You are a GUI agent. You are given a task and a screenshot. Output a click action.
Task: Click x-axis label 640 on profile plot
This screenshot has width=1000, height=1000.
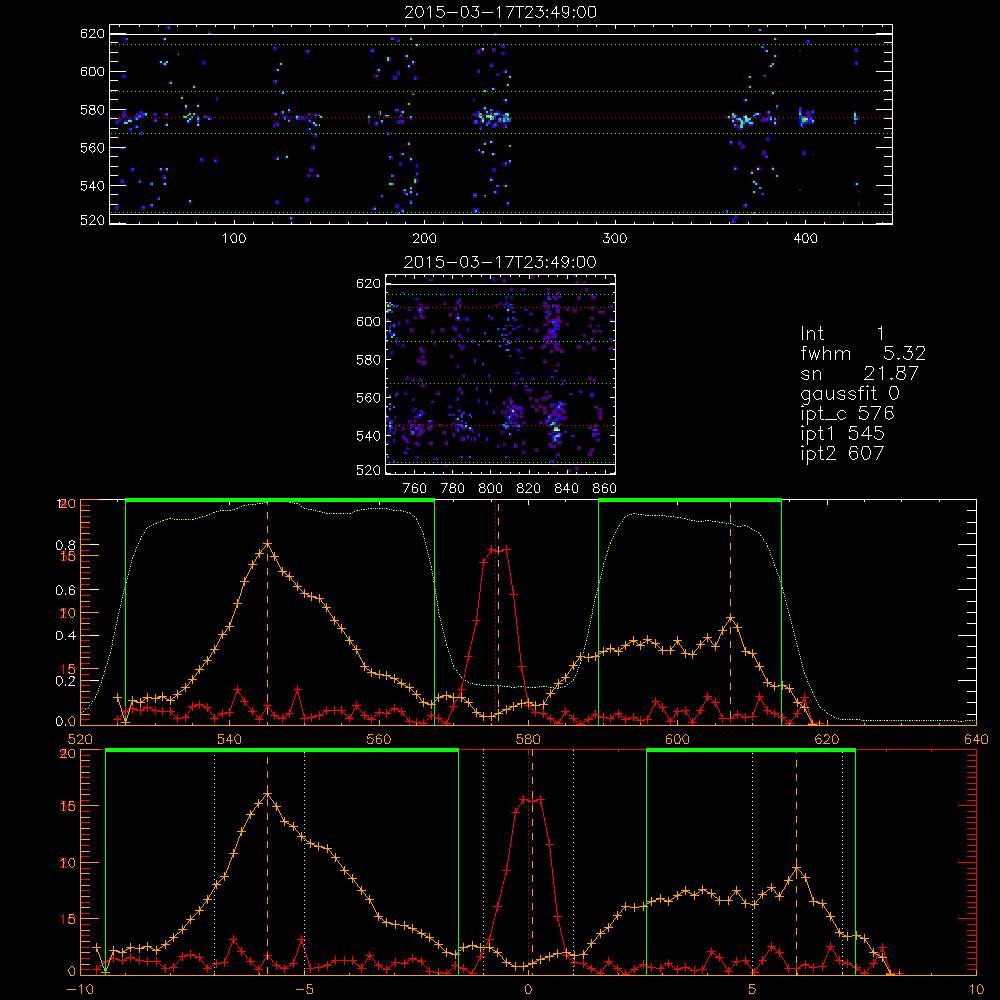coord(976,739)
